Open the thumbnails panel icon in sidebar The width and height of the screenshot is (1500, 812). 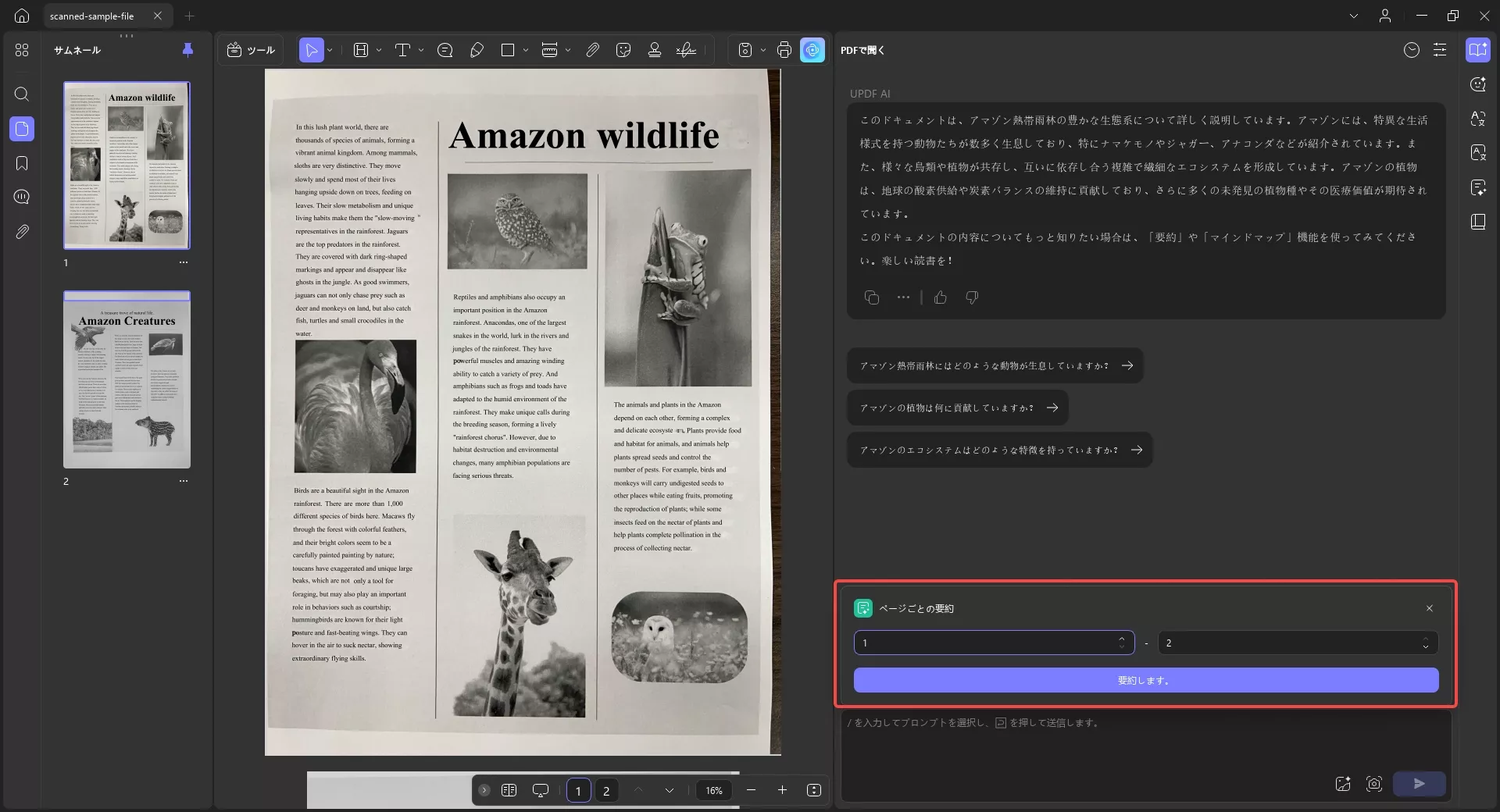click(x=22, y=129)
